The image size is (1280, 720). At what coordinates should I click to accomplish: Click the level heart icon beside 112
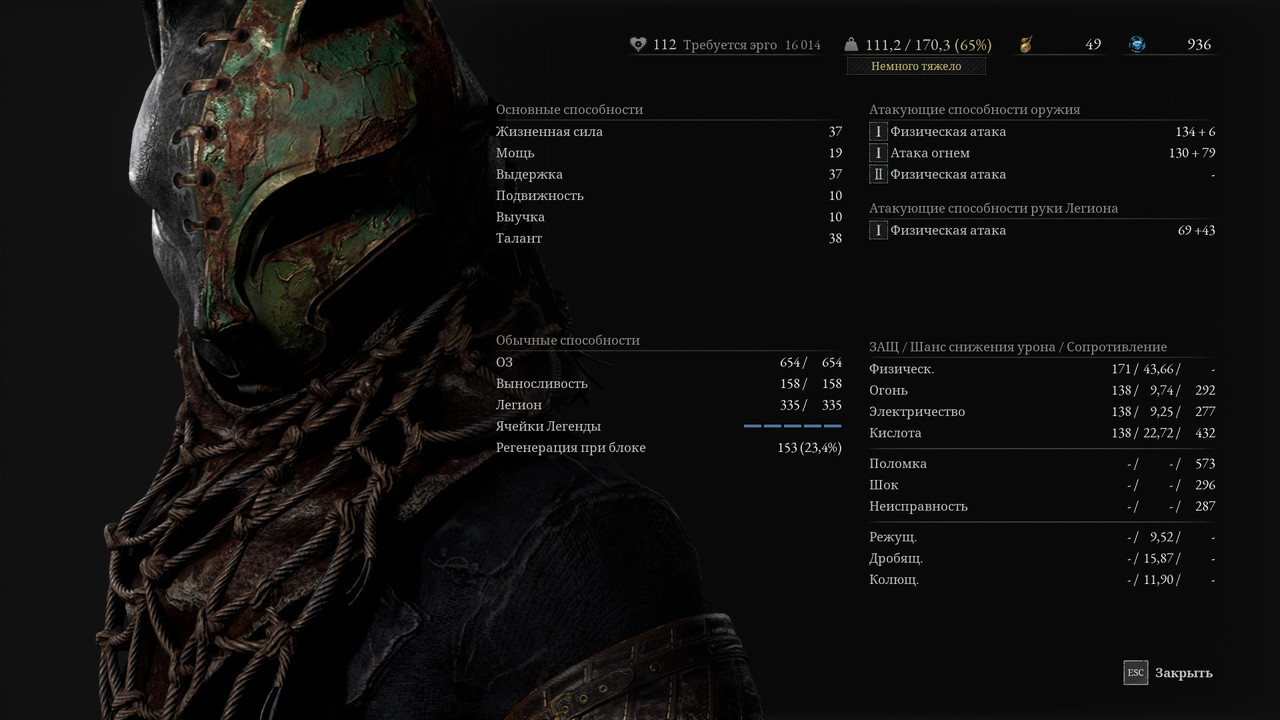[638, 45]
